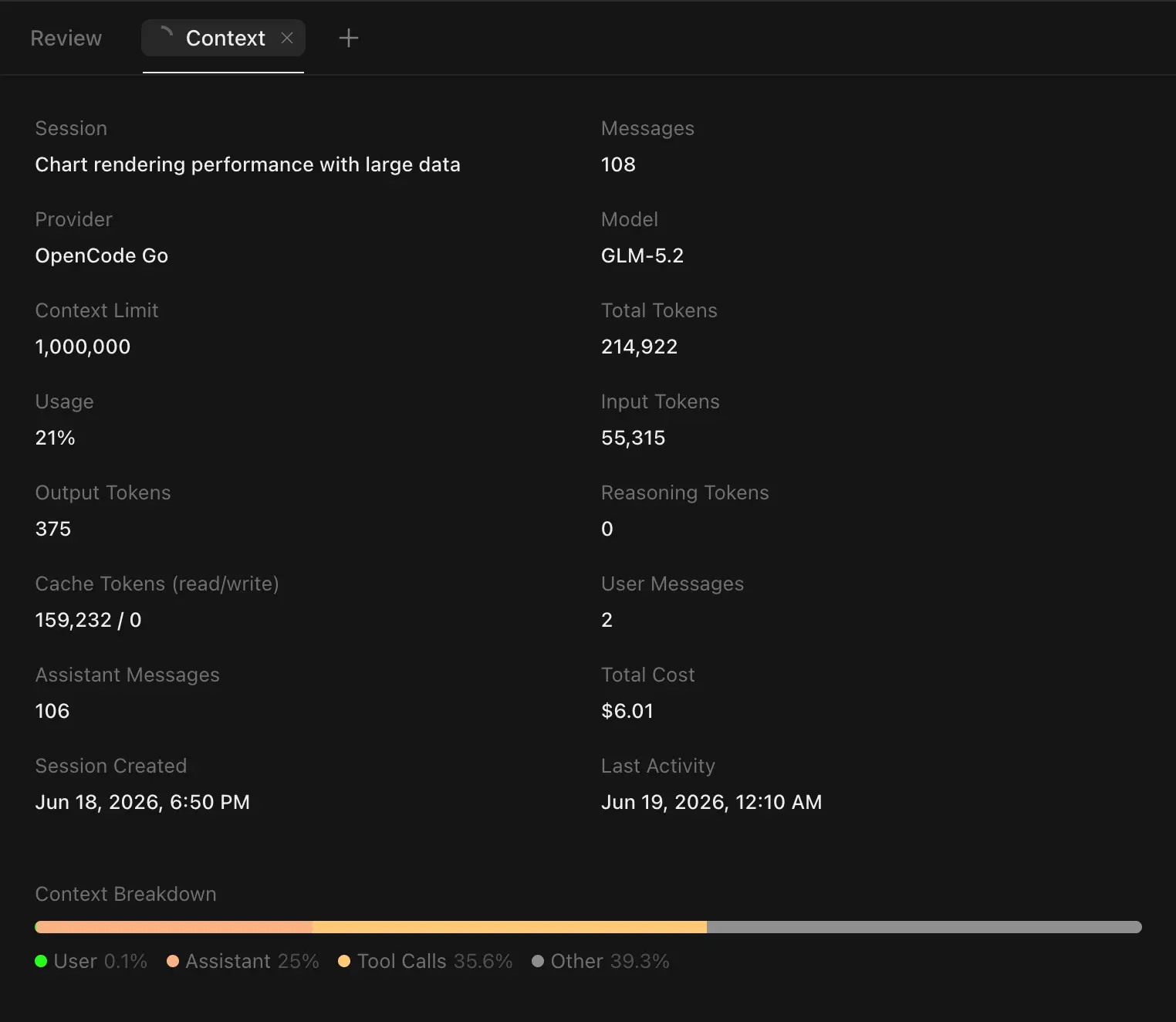Viewport: 1176px width, 1022px height.
Task: Select the OpenCode Go provider value
Action: [102, 255]
